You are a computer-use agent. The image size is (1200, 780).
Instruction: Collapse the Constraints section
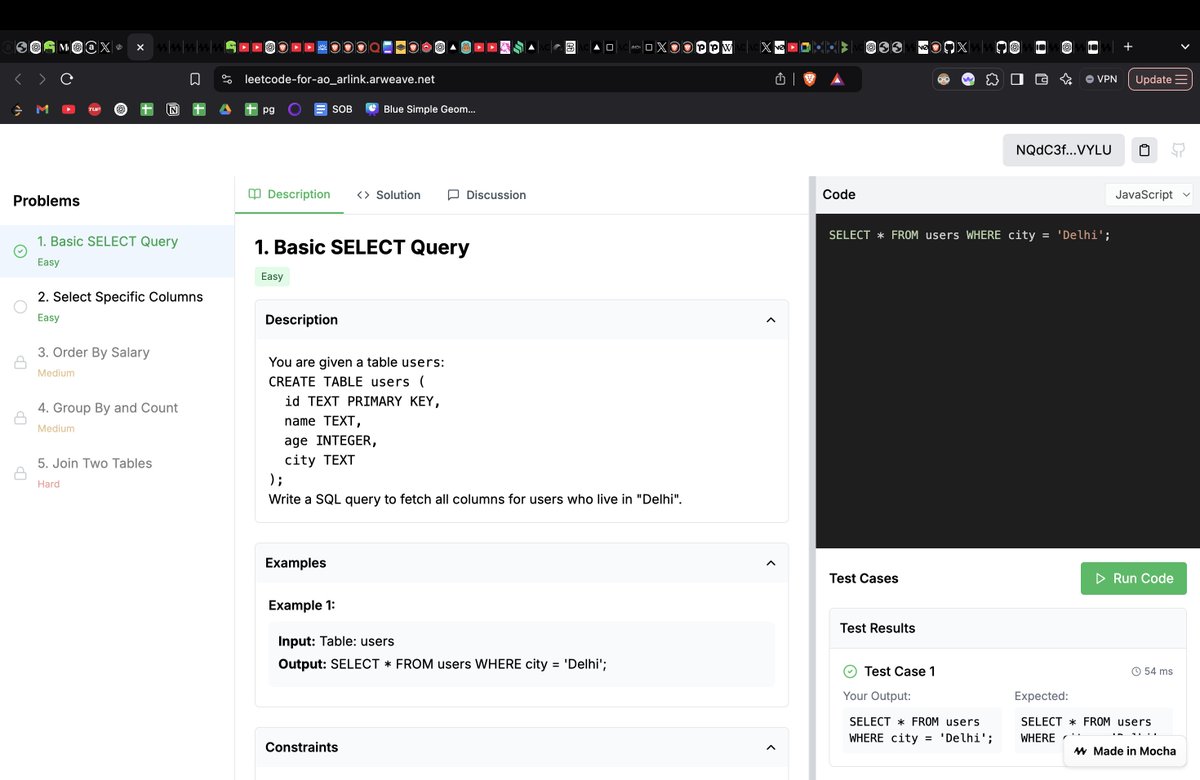(770, 747)
